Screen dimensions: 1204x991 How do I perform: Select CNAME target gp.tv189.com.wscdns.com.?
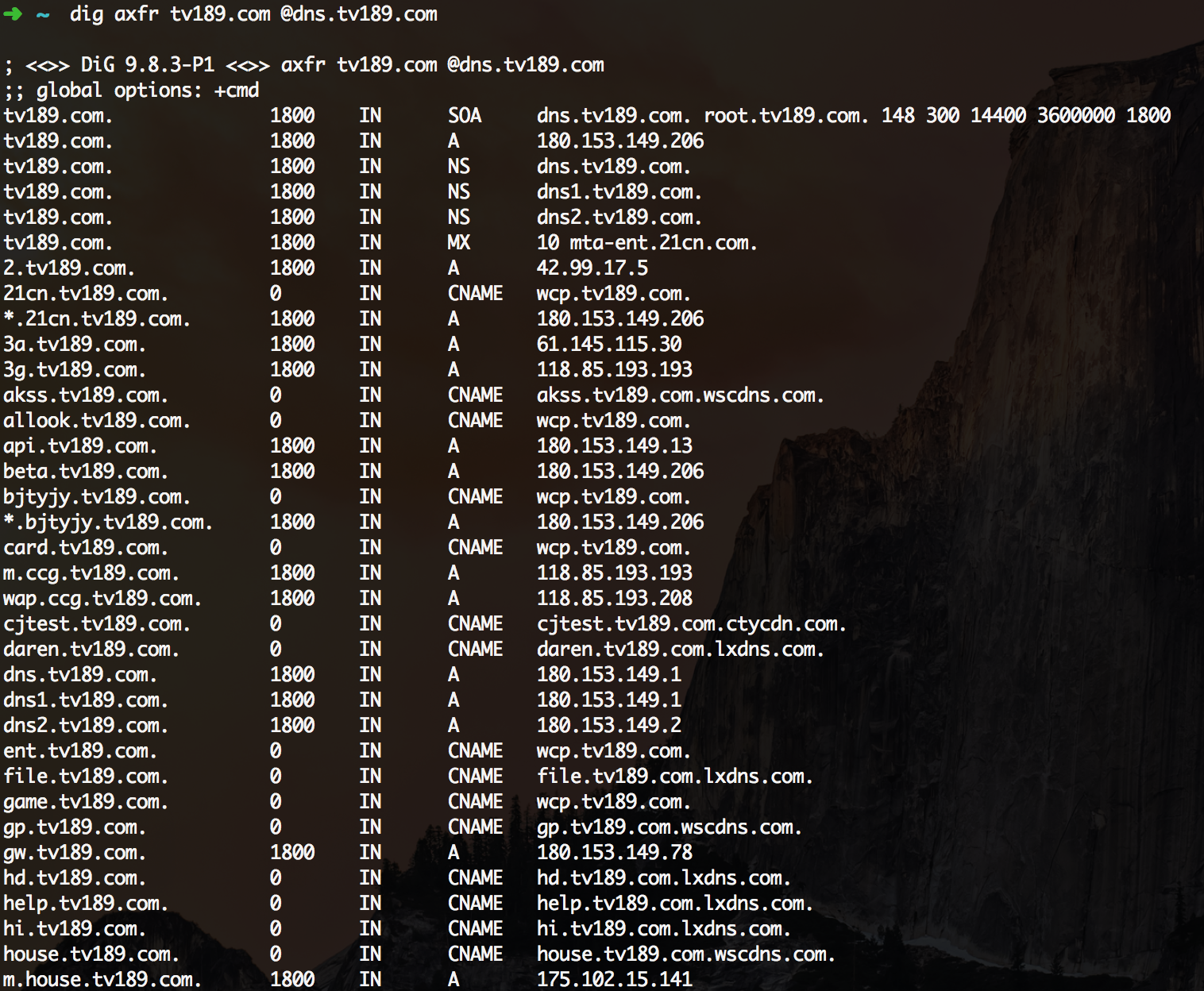669,827
